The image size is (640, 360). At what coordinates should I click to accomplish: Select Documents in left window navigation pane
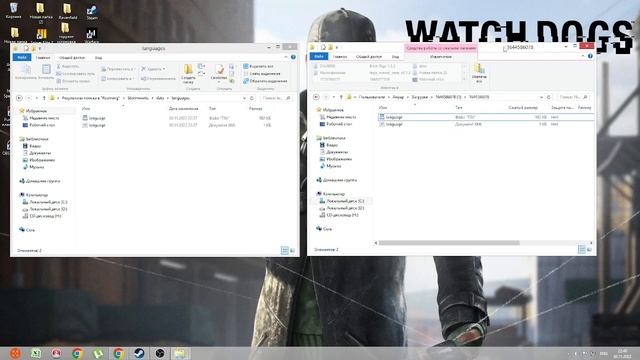point(37,153)
